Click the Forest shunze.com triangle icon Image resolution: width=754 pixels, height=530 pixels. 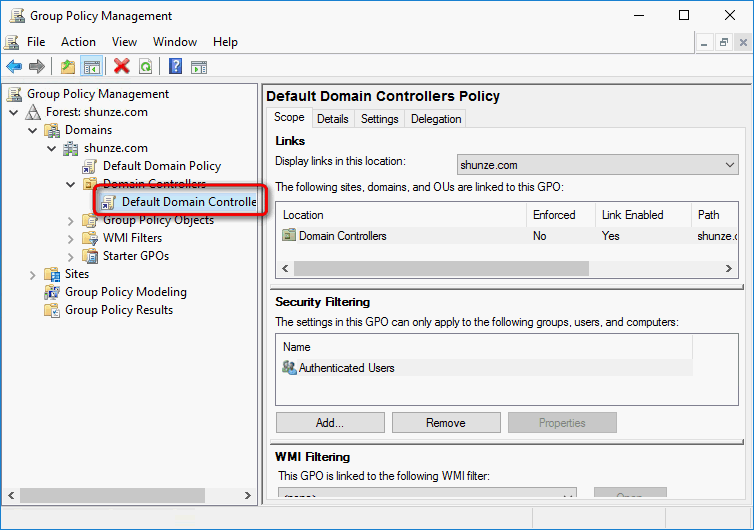(x=33, y=112)
